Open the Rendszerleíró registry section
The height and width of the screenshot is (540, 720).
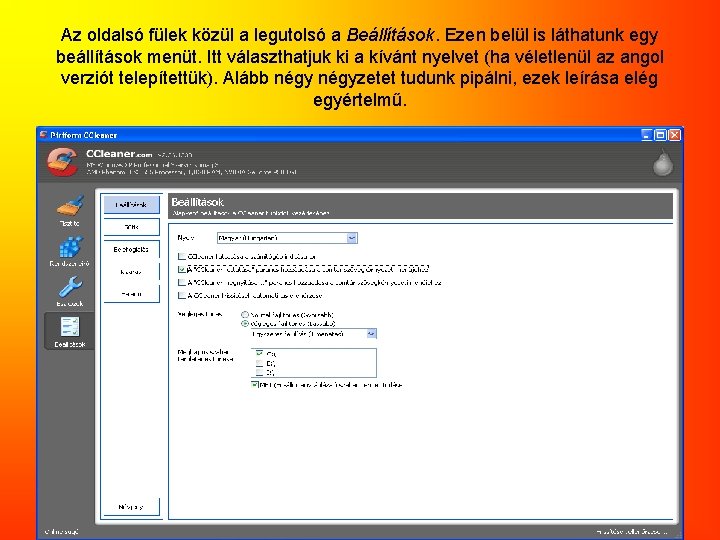point(70,251)
